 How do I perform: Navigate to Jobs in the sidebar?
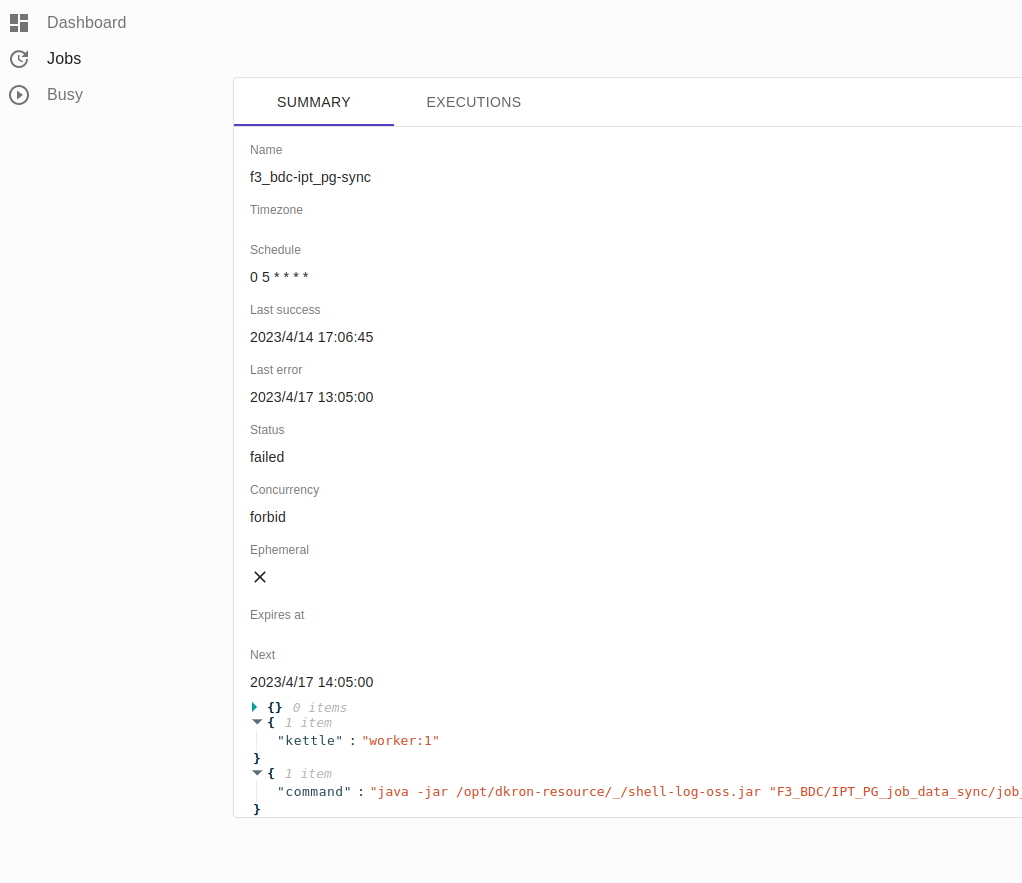point(63,58)
